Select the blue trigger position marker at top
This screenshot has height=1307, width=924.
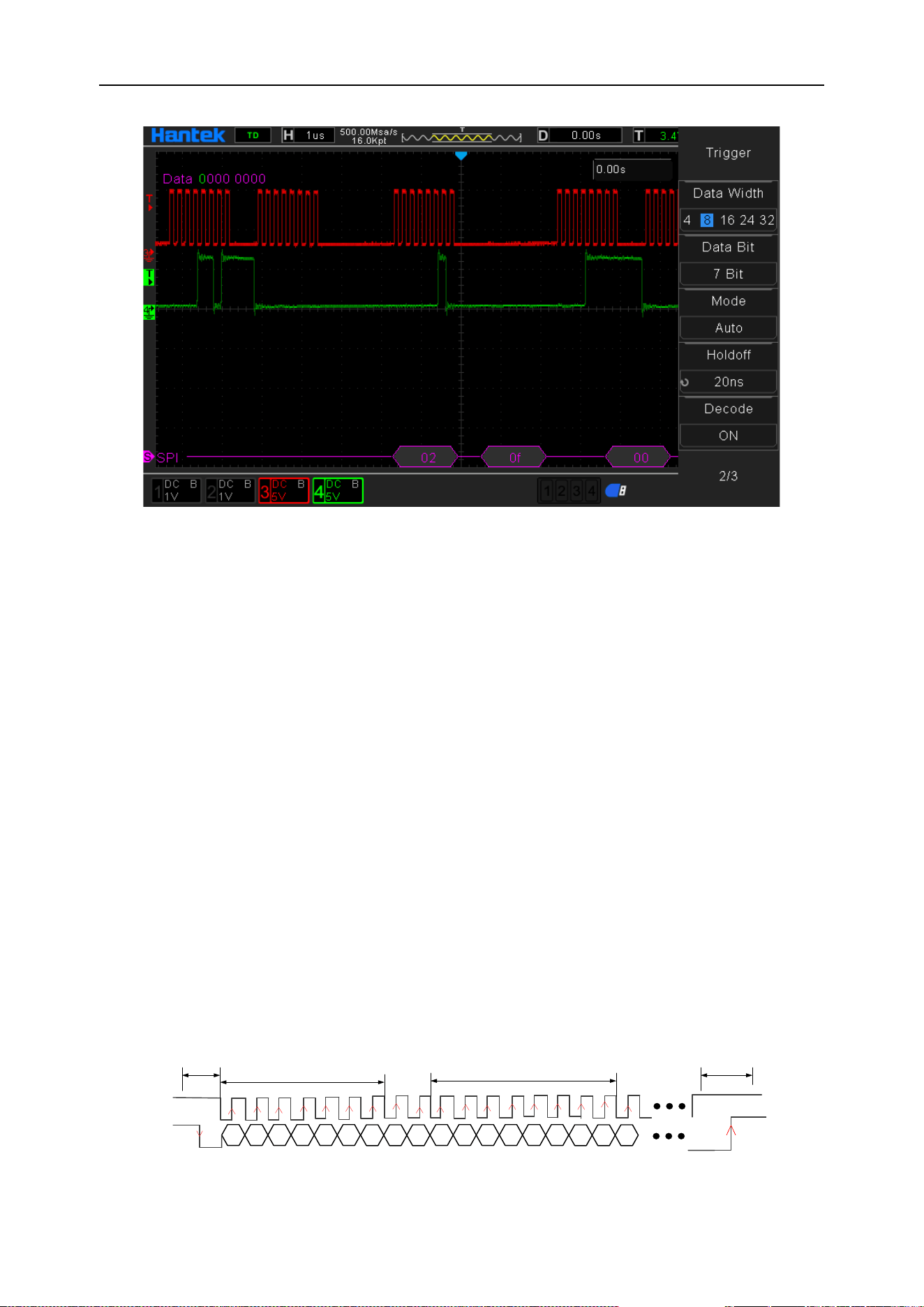tap(461, 156)
